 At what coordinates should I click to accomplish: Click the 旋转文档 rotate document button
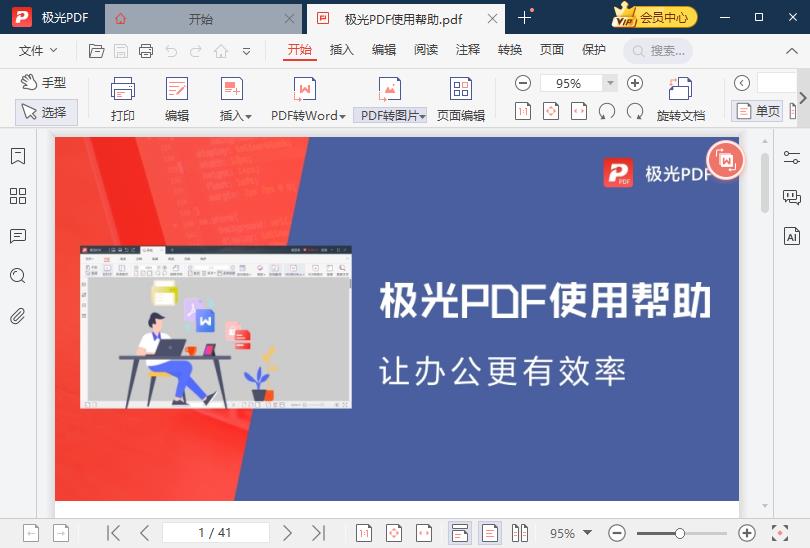[680, 99]
